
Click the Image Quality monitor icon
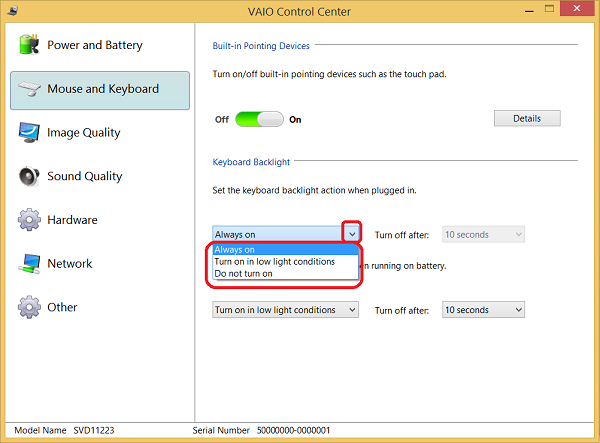click(x=29, y=133)
